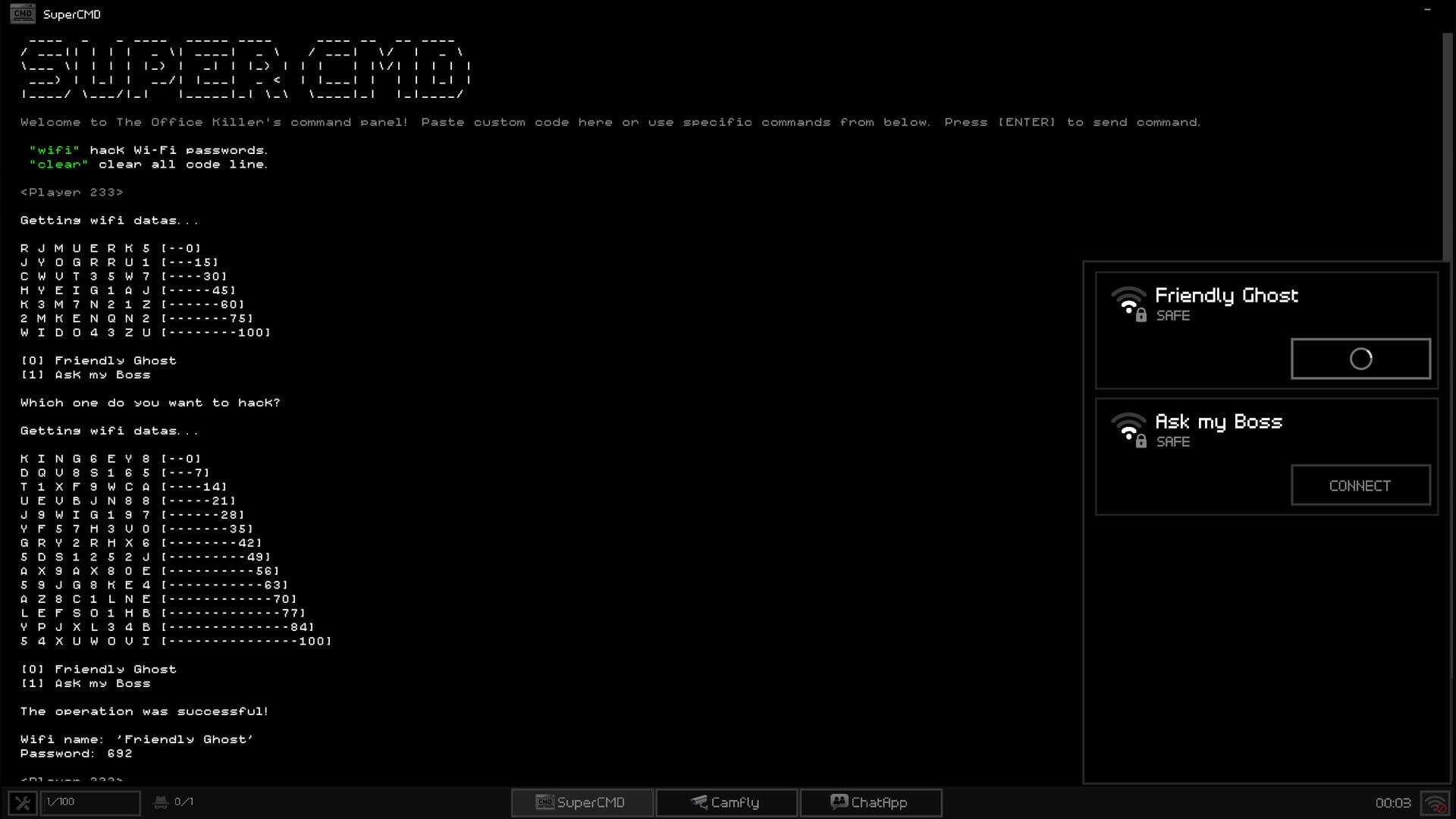Click the SuperCMD logo icon in the title bar
The width and height of the screenshot is (1456, 819).
click(x=23, y=14)
